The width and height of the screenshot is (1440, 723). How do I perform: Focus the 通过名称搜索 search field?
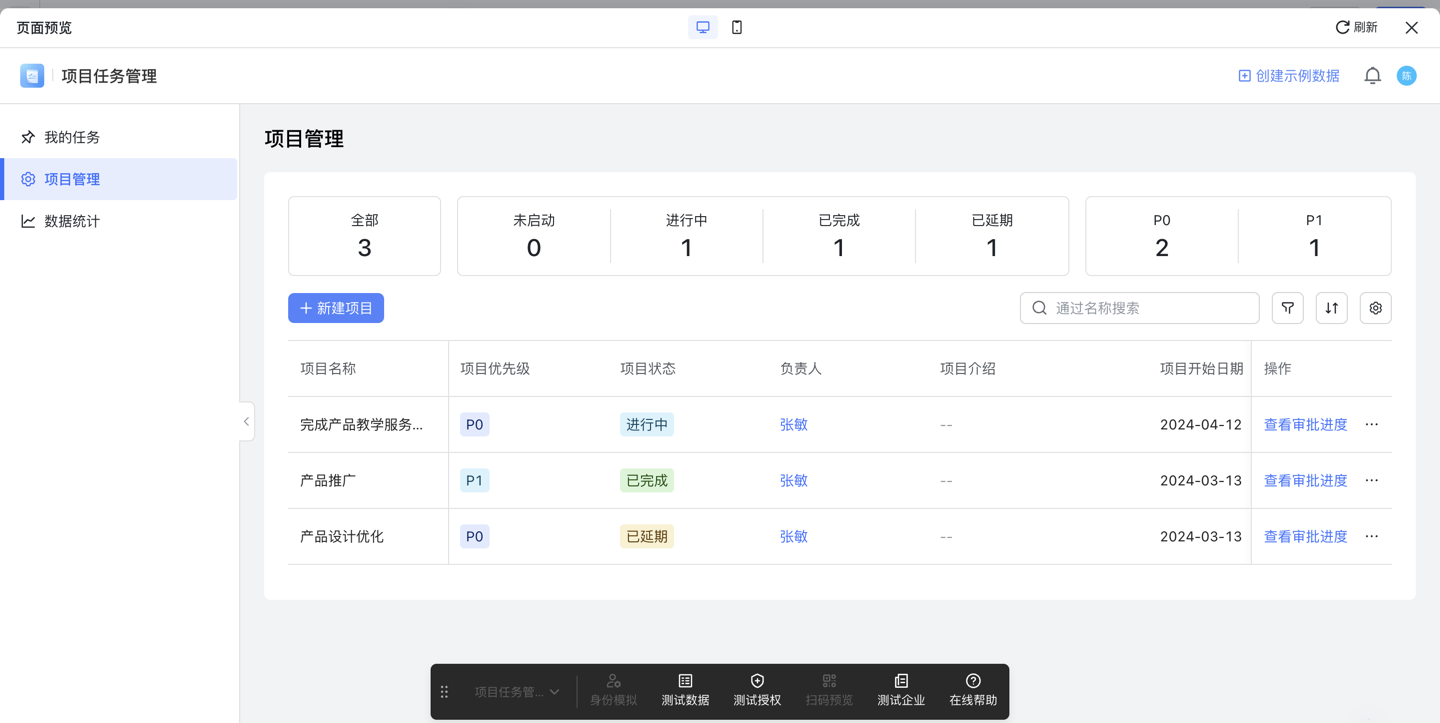click(x=1139, y=308)
